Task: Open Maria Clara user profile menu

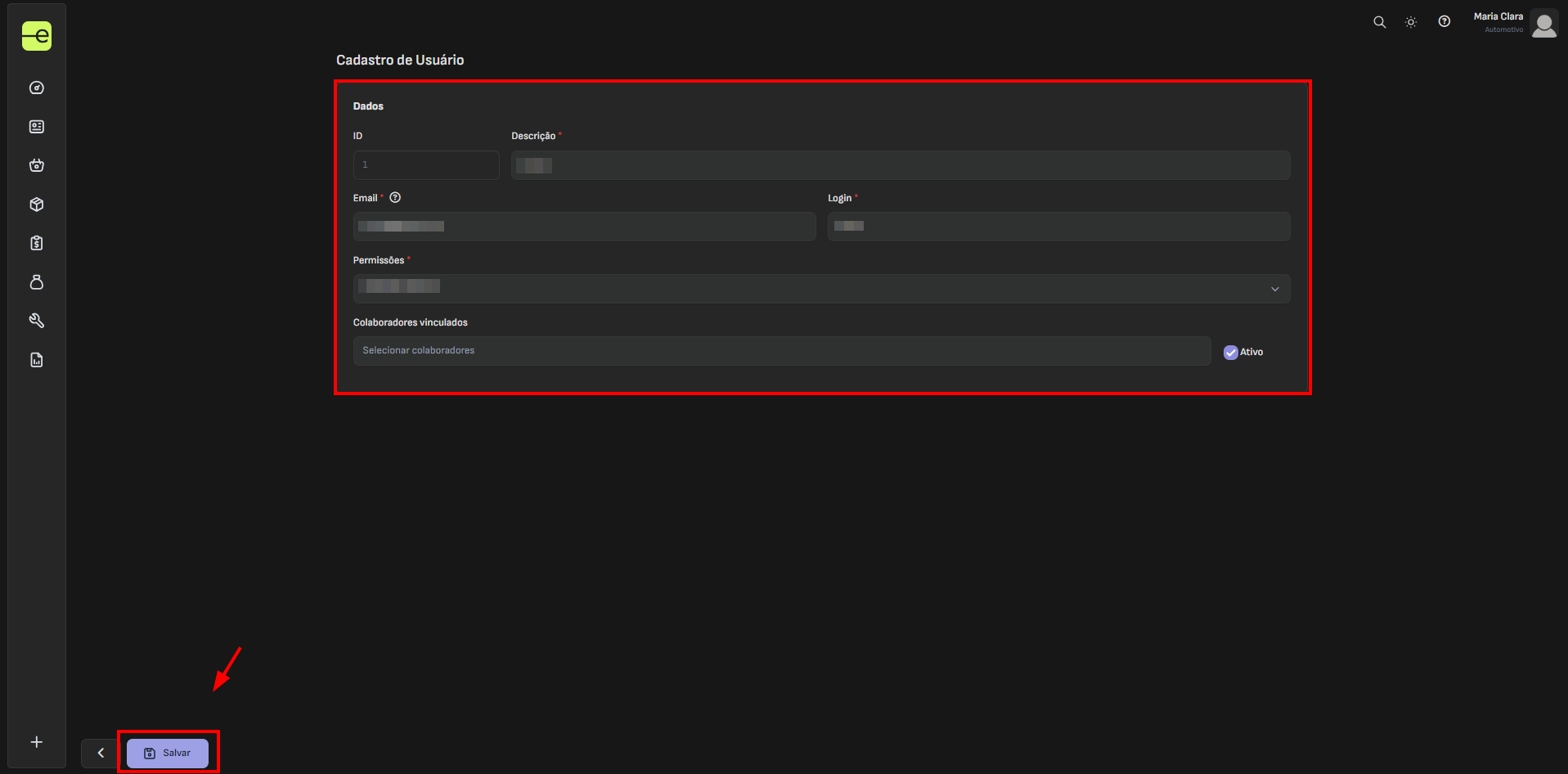Action: 1543,24
